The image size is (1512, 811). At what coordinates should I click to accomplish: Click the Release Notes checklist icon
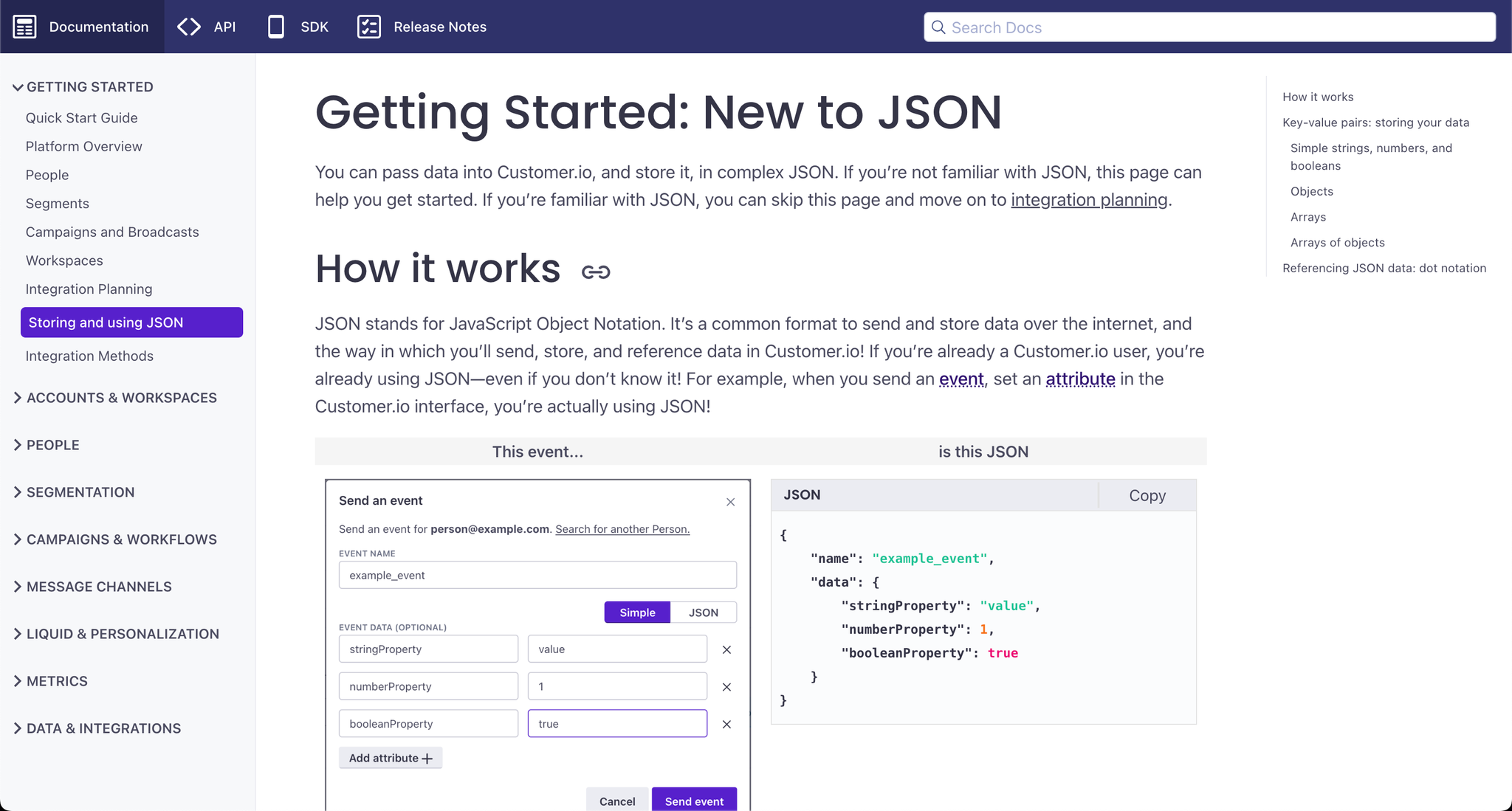(368, 27)
